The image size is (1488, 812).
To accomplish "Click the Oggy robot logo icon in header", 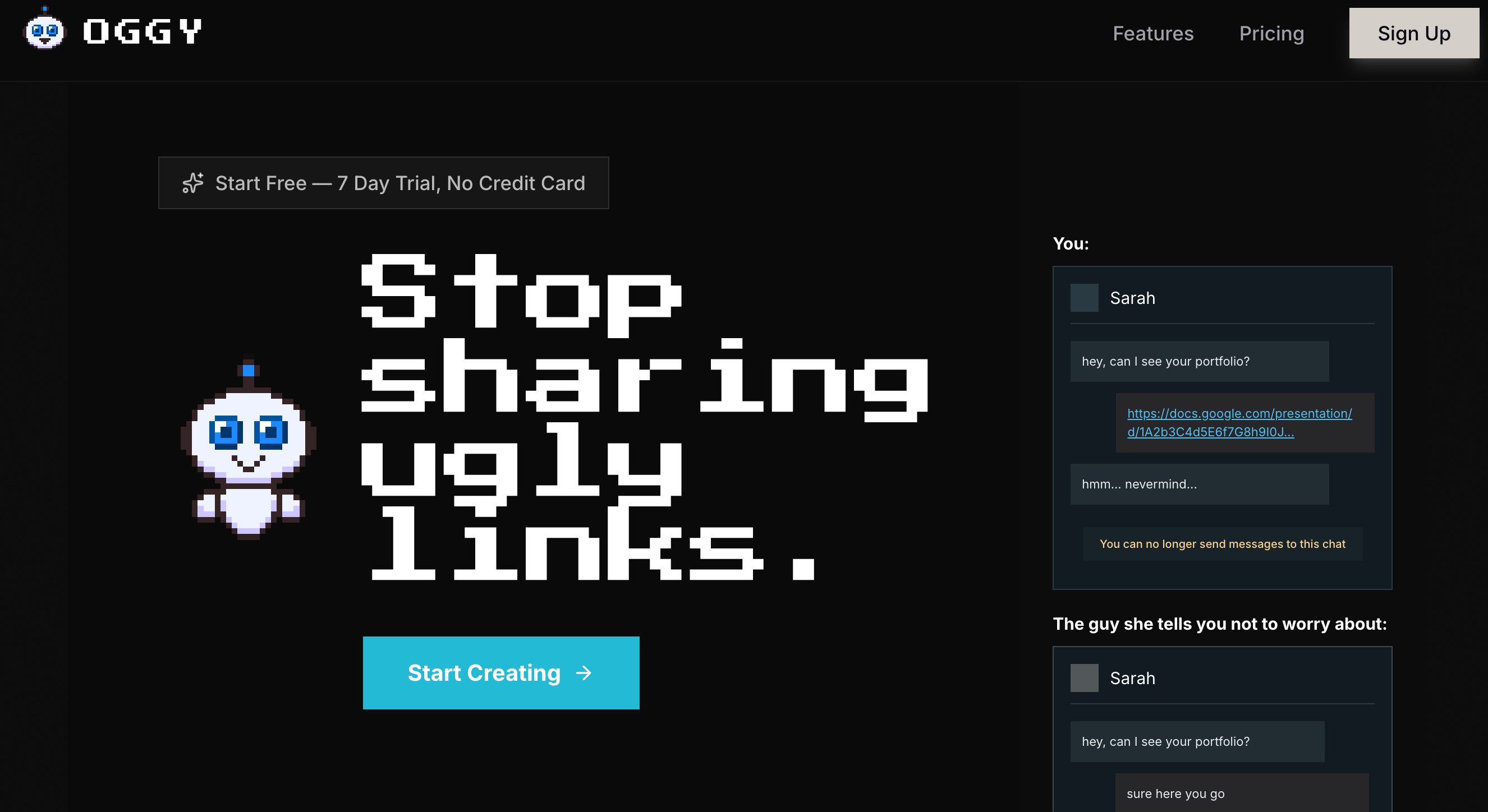I will pos(44,31).
